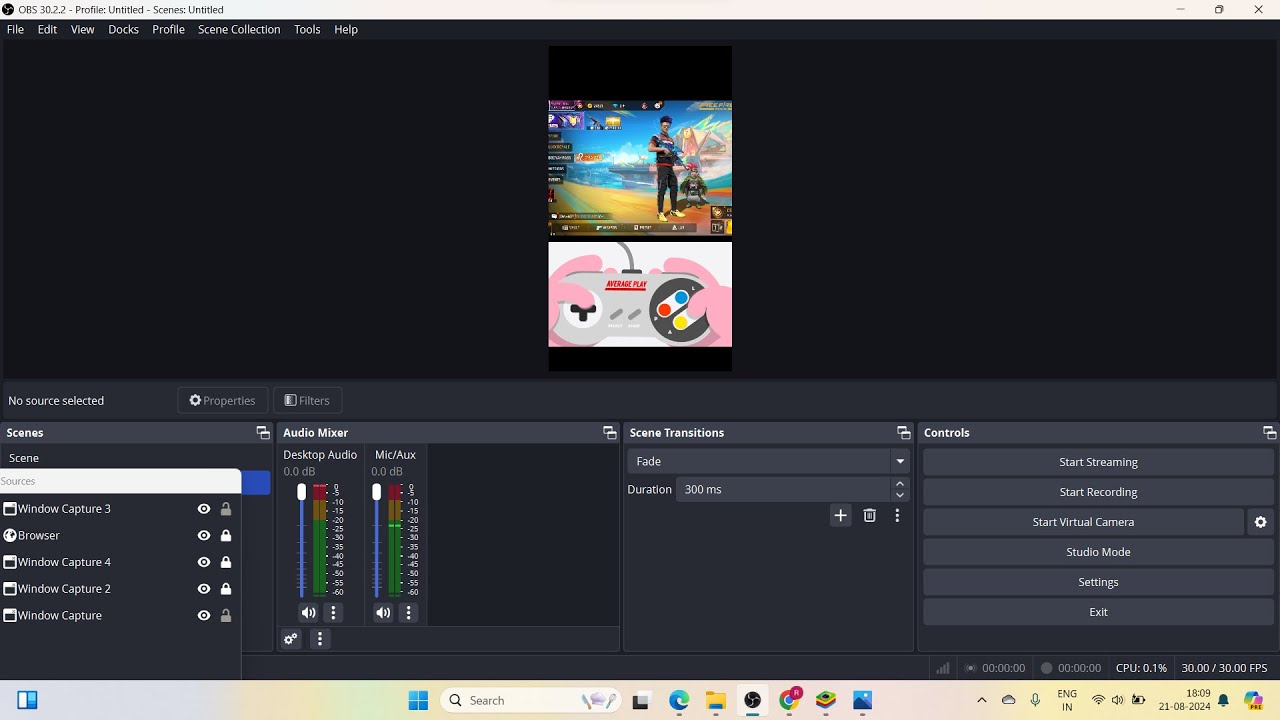Open Mic/Aux three-dot menu
Screen dimensions: 1280x720
pos(408,613)
